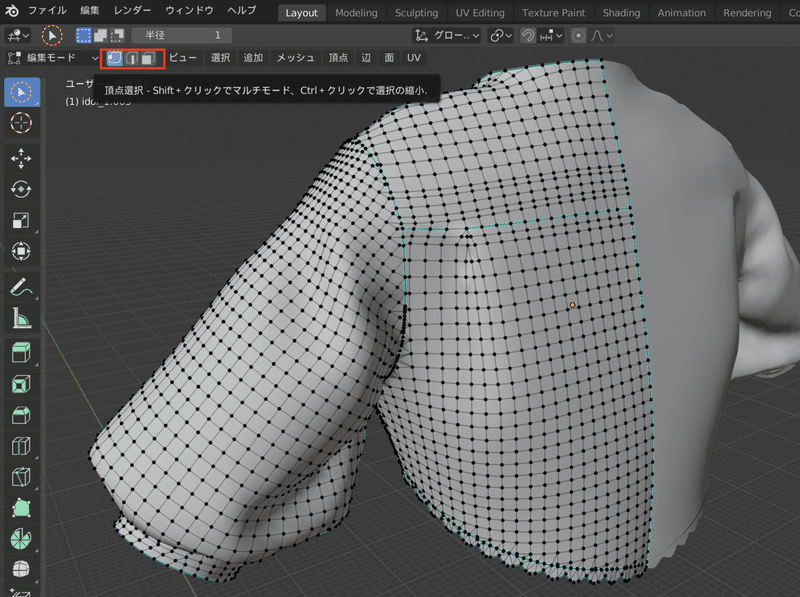Choose the new-selection mode button
Screen dimensions: 800x597
(x=84, y=35)
